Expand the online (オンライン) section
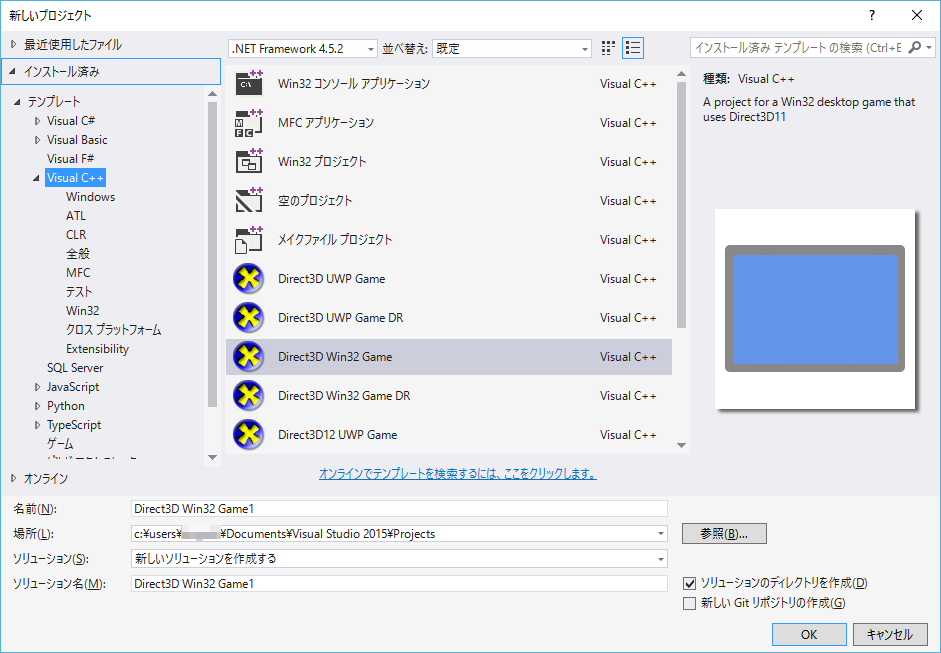Image resolution: width=941 pixels, height=653 pixels. (13, 478)
